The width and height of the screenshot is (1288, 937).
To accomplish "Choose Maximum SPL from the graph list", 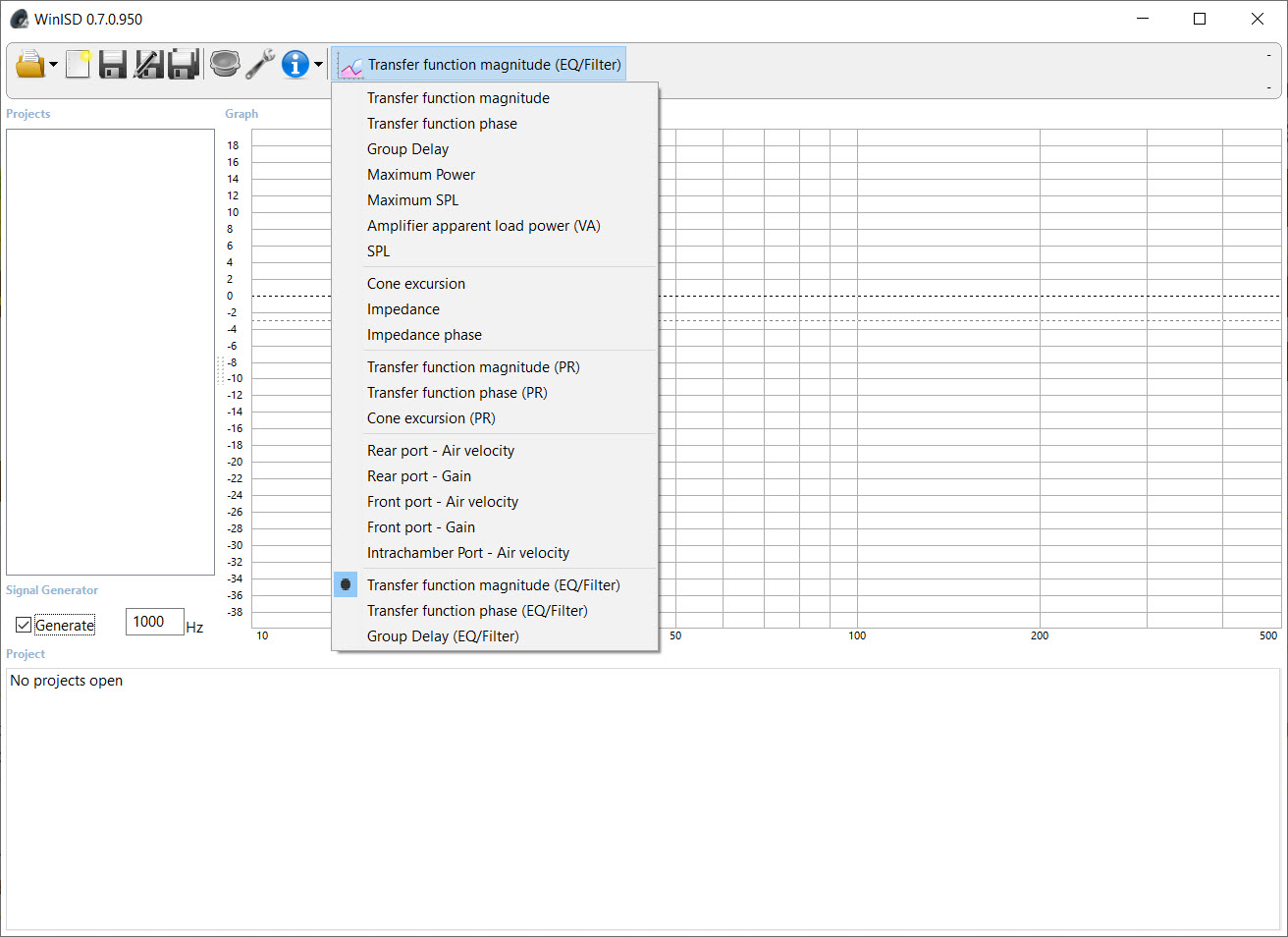I will 412,200.
